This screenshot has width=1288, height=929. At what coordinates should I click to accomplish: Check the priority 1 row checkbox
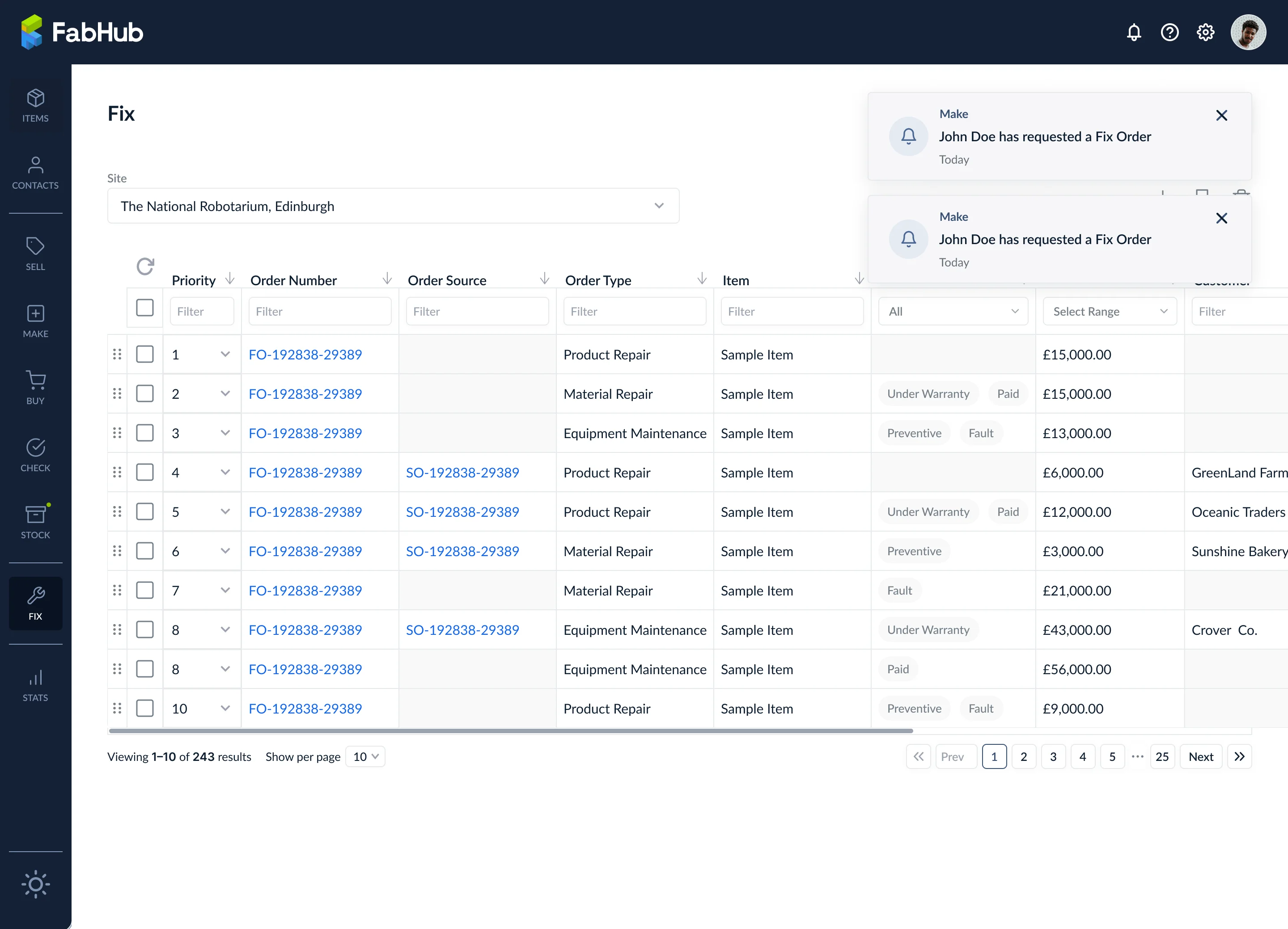(x=145, y=355)
